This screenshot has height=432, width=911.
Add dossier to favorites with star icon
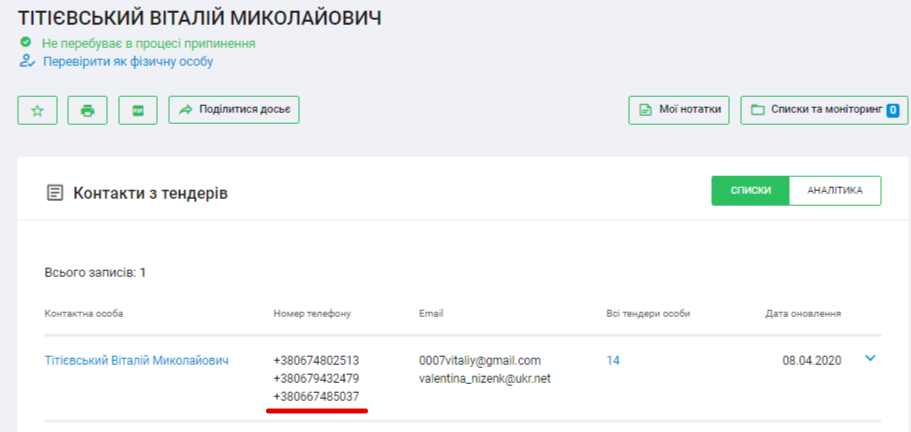coord(38,110)
